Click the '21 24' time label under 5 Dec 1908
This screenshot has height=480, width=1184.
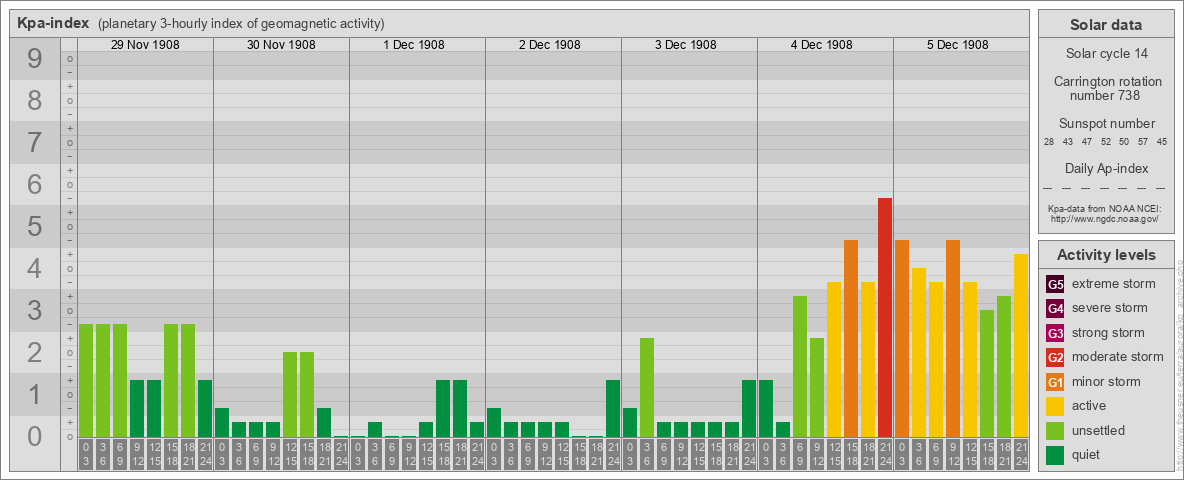(1021, 454)
